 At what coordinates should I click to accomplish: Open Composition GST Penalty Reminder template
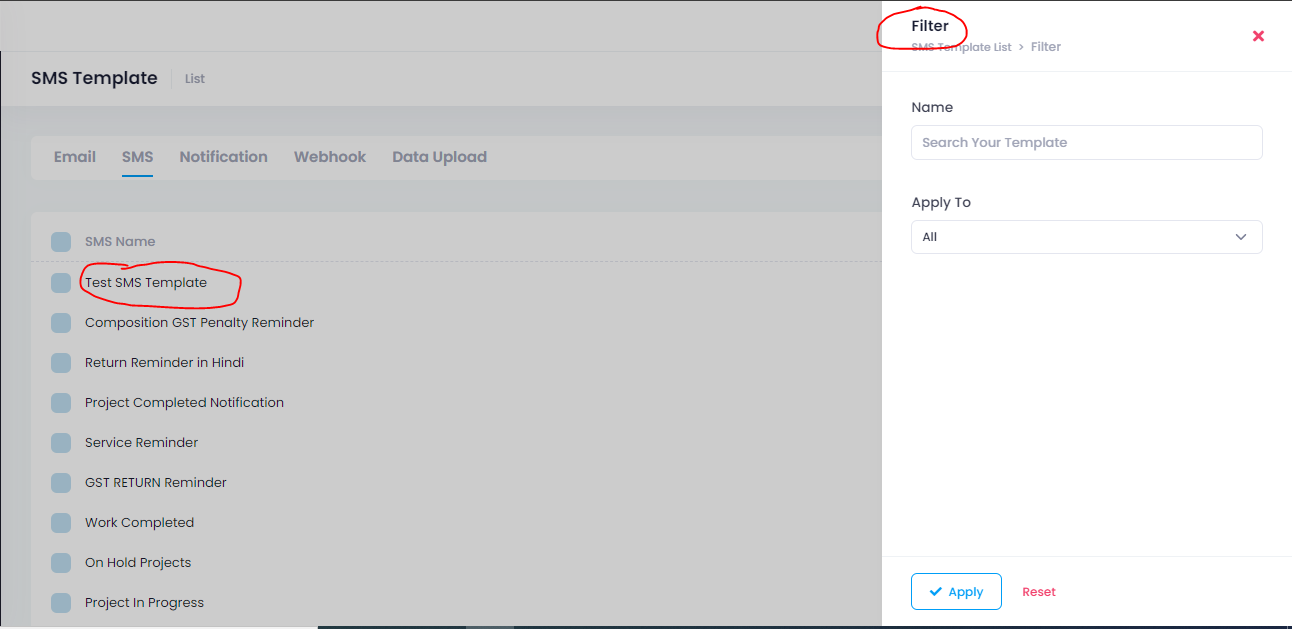199,323
